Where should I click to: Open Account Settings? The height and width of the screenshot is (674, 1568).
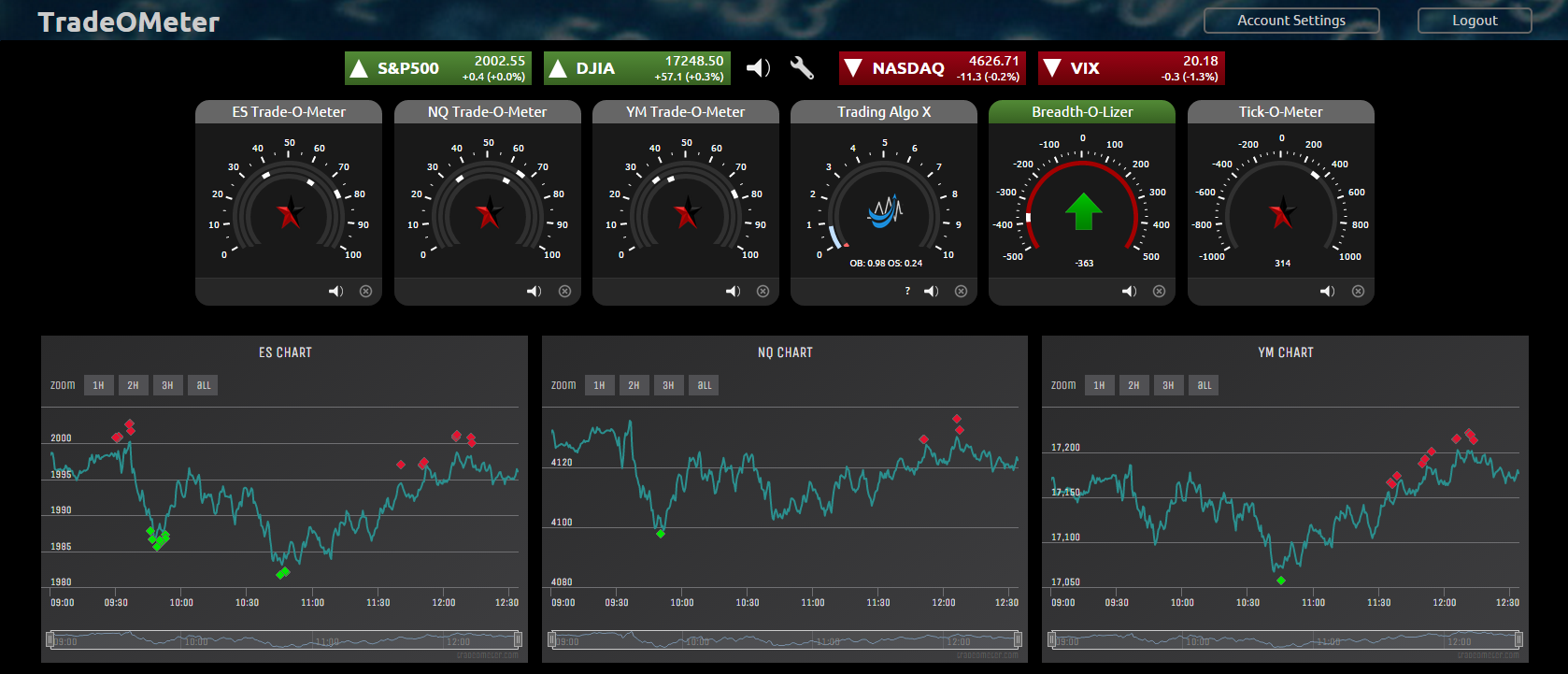pos(1290,21)
